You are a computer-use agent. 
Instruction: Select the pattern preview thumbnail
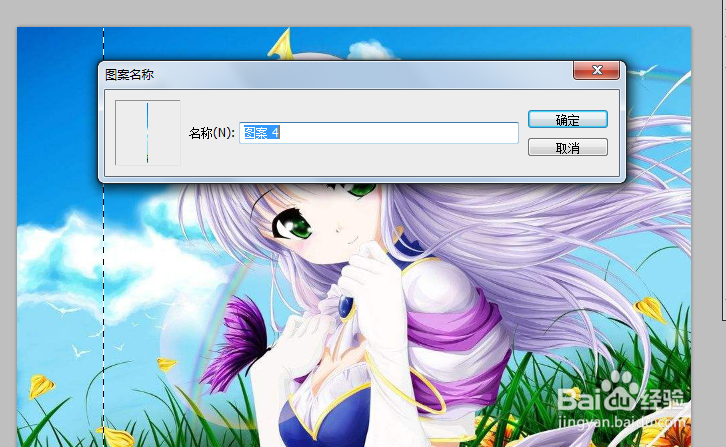(148, 133)
